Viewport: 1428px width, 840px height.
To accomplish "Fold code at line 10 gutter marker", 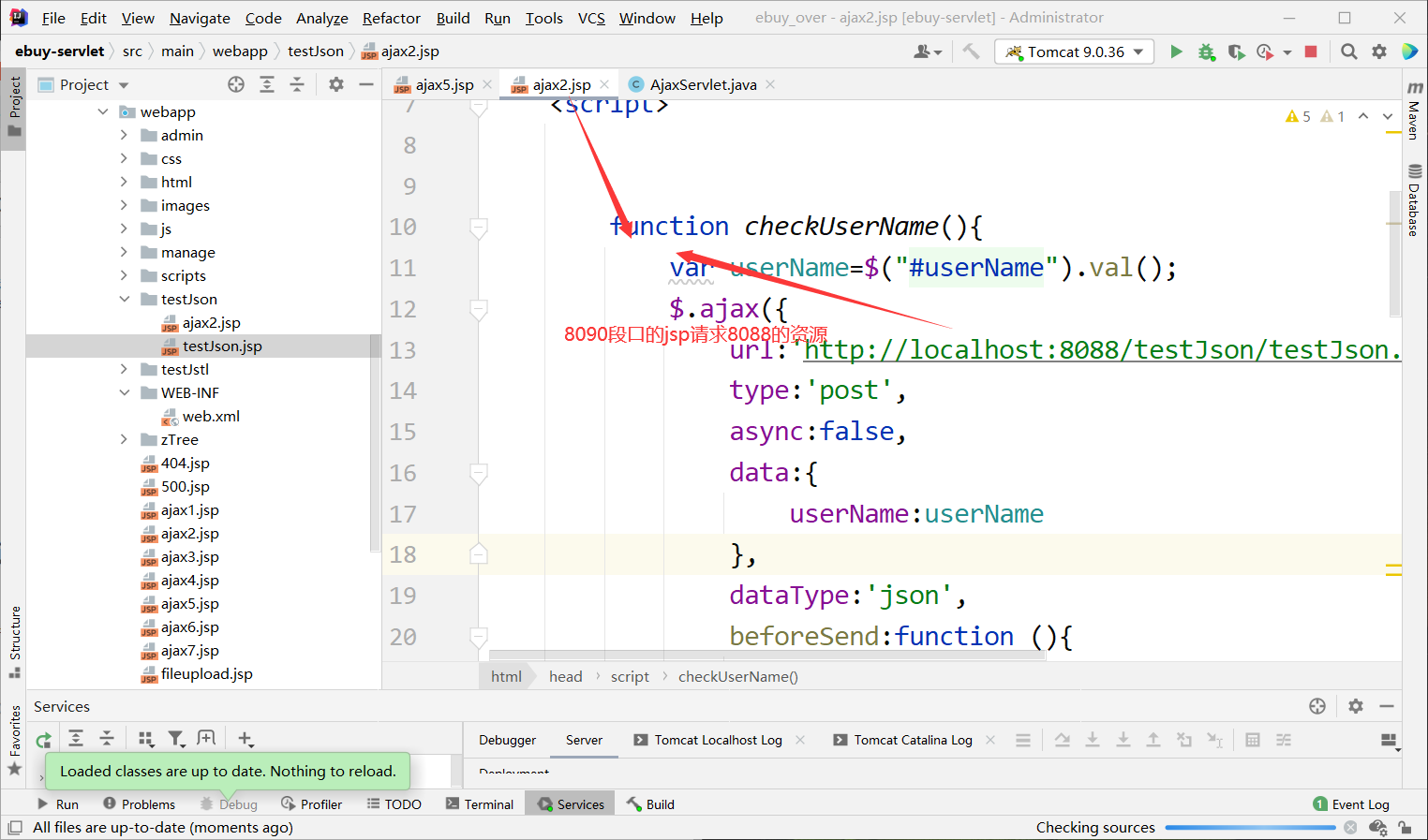I will point(479,227).
